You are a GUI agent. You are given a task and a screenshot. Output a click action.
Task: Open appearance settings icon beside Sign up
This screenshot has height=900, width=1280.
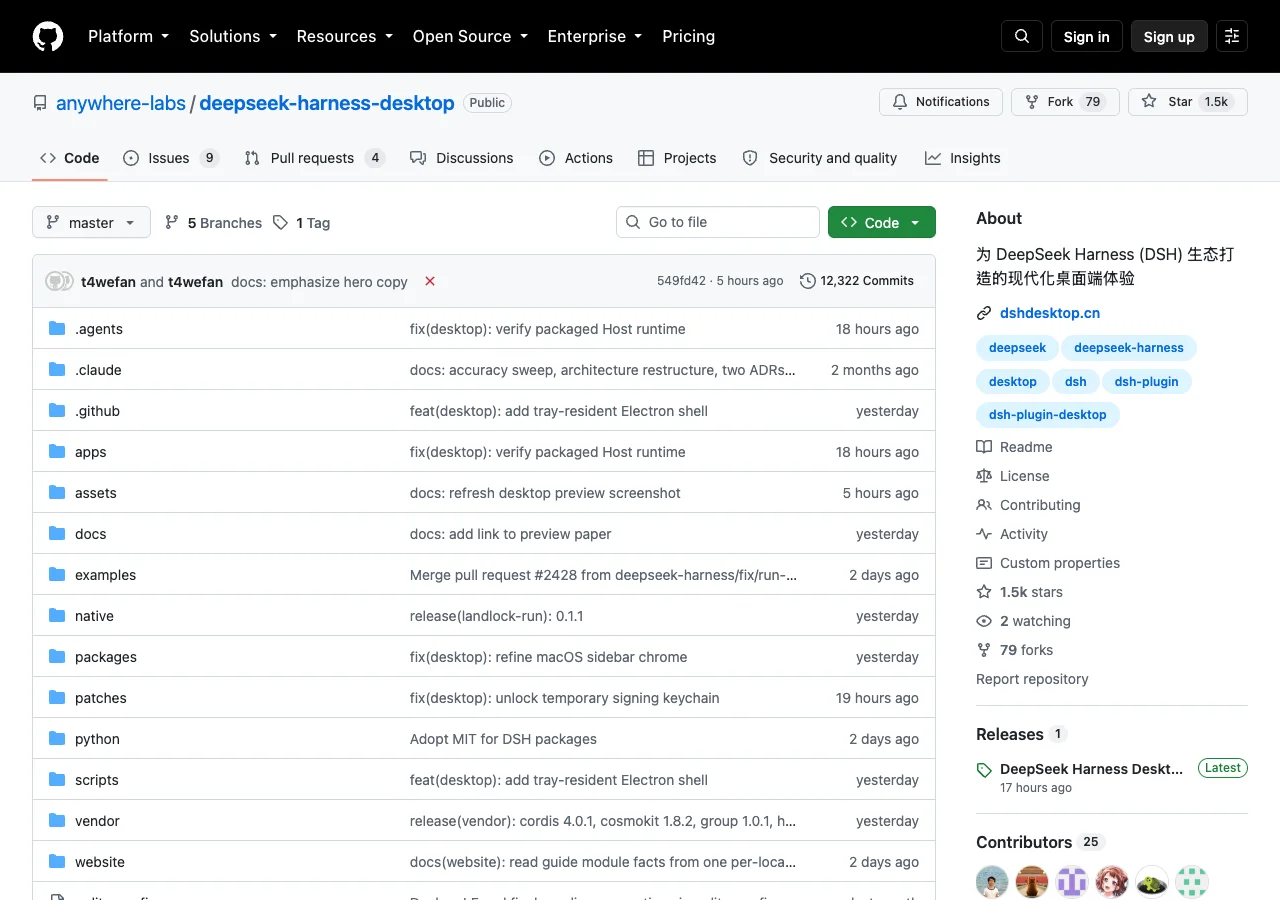click(x=1232, y=36)
